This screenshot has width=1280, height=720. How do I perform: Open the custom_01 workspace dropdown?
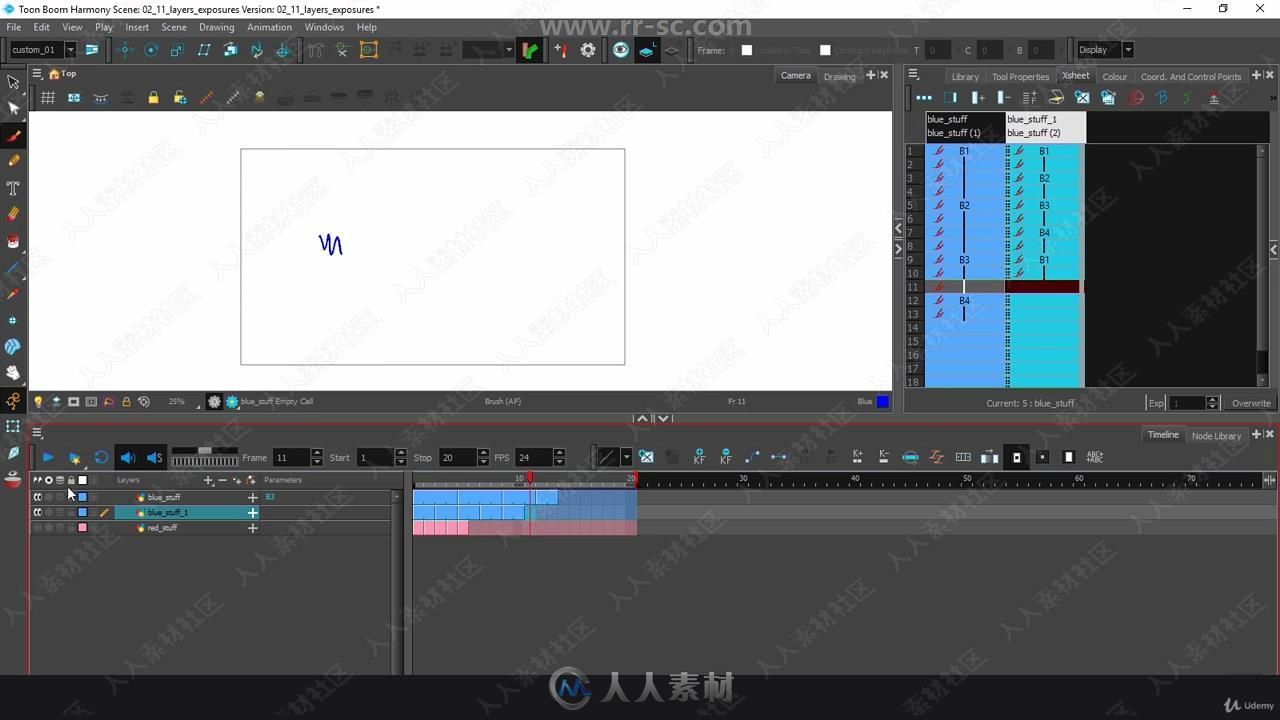pyautogui.click(x=70, y=50)
